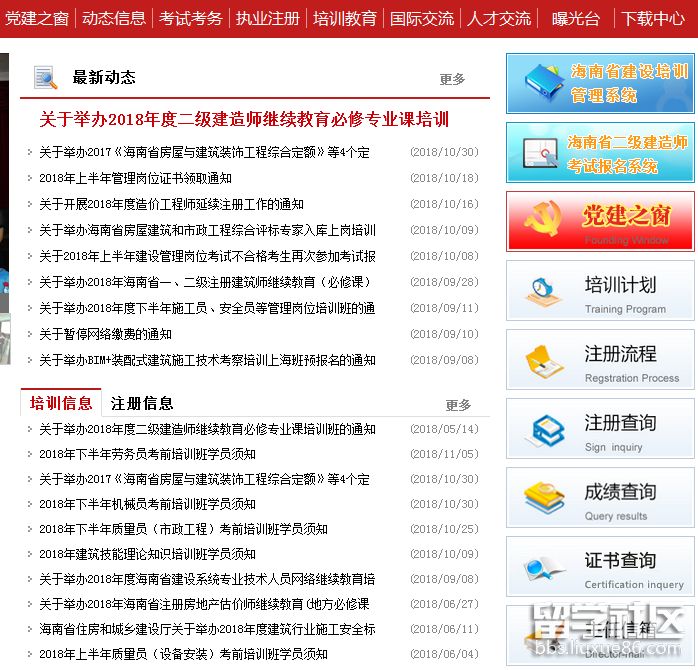The width and height of the screenshot is (698, 670).
Task: Open the 考试考务 navigation menu item
Action: click(x=191, y=19)
